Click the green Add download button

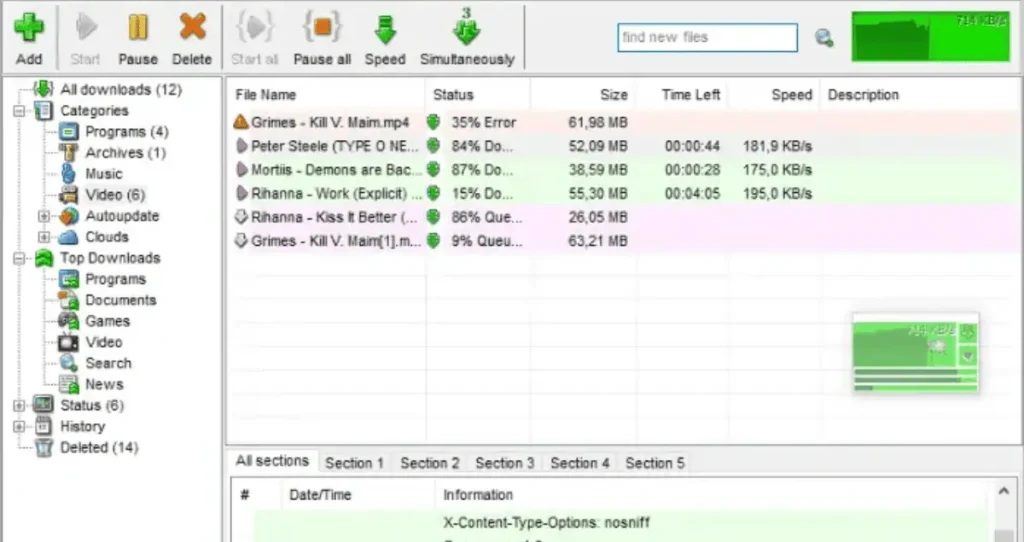pos(29,38)
